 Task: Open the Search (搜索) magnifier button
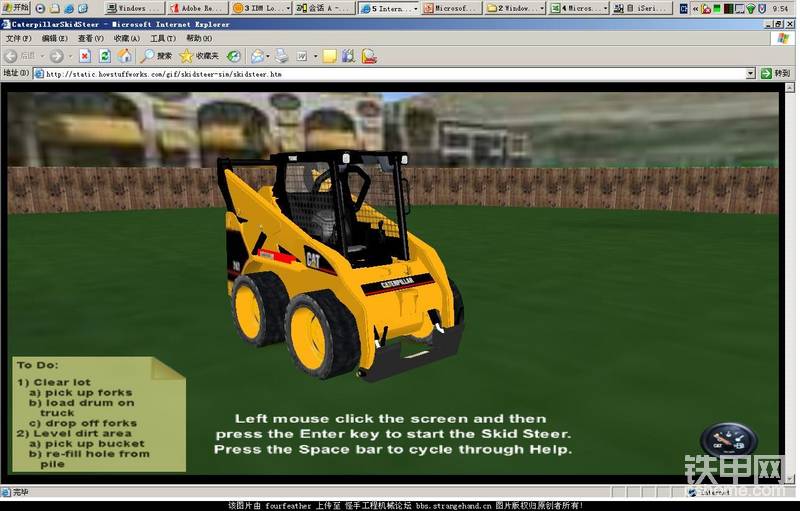tap(156, 56)
